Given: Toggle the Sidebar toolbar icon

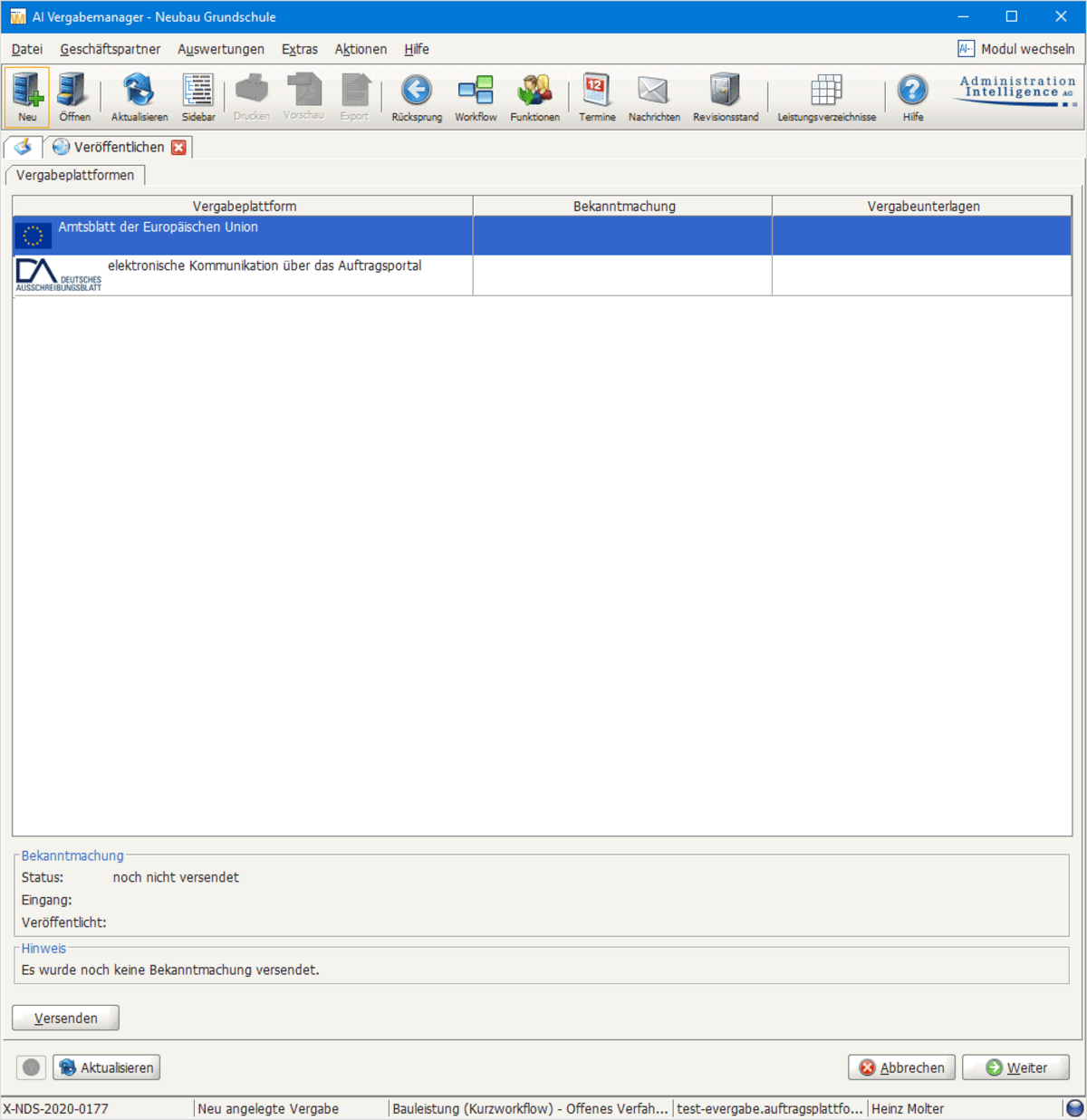Looking at the screenshot, I should 197,95.
